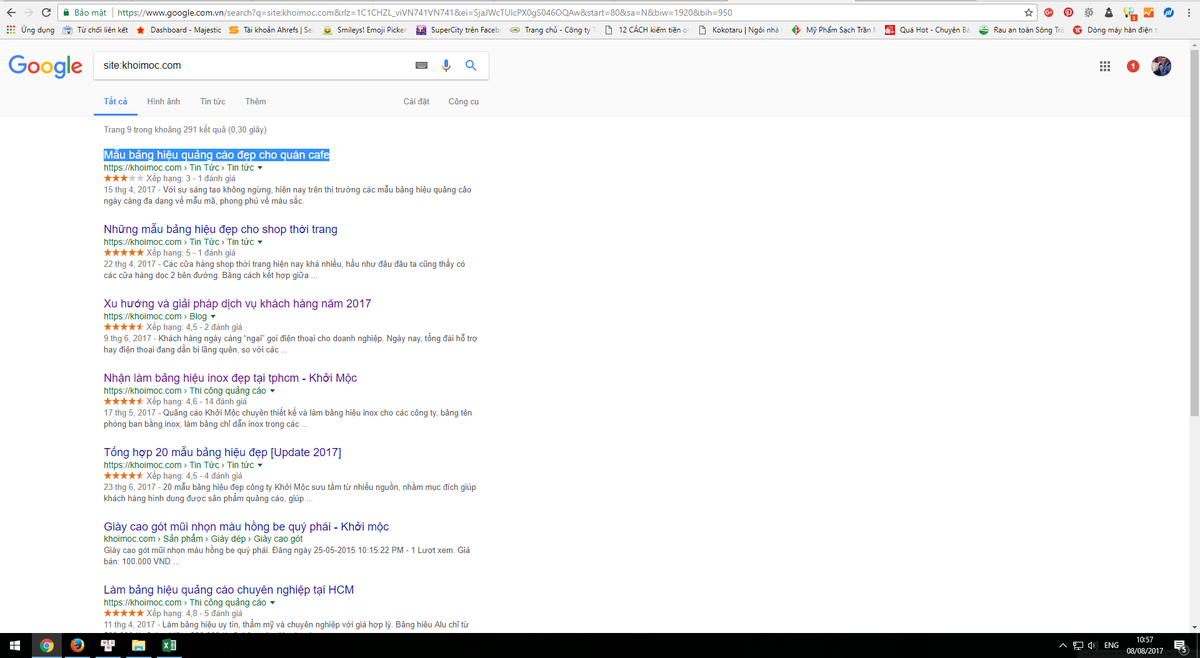
Task: Open Cài đặt search settings
Action: [x=416, y=102]
